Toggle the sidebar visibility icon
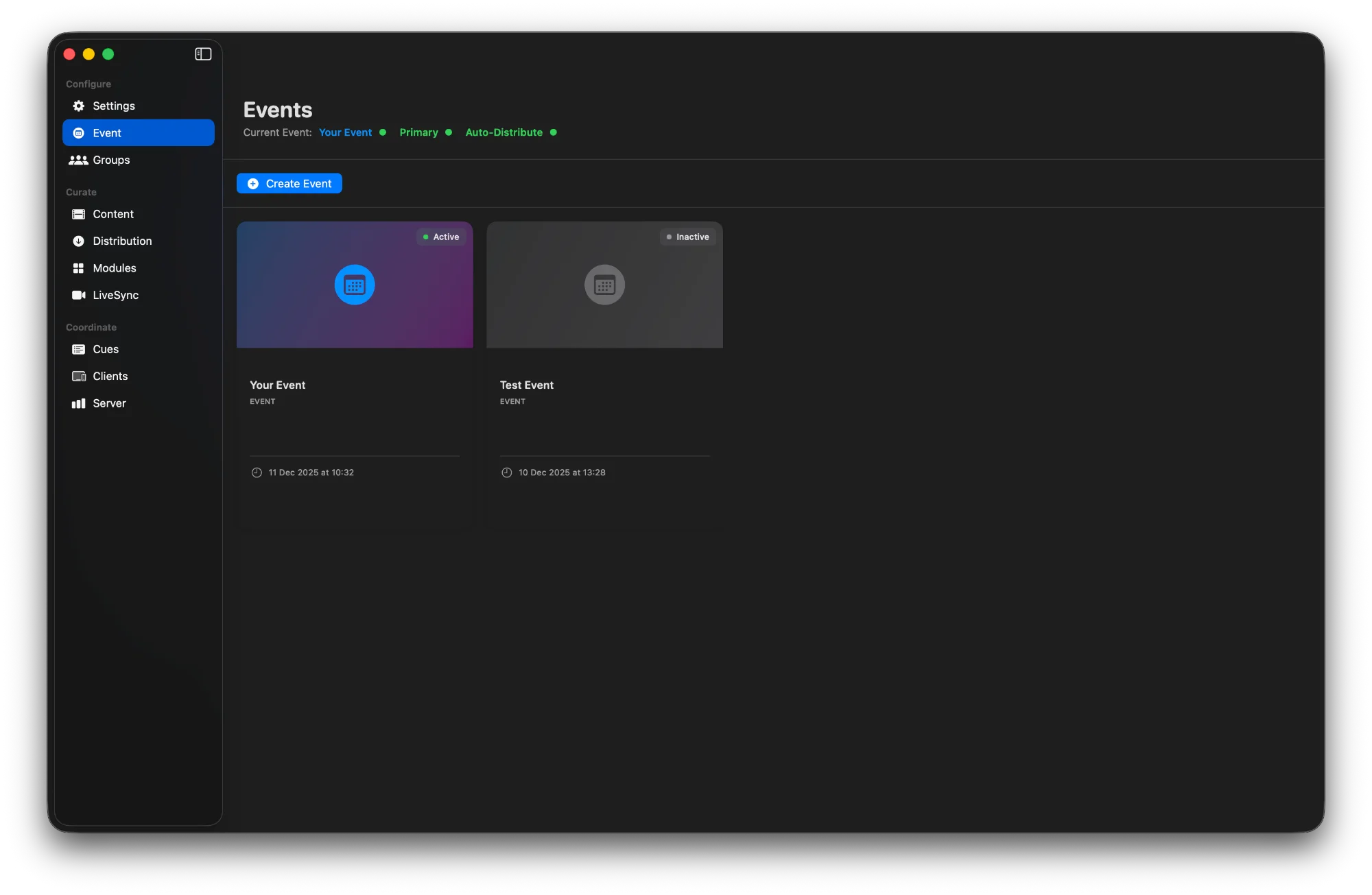 203,54
